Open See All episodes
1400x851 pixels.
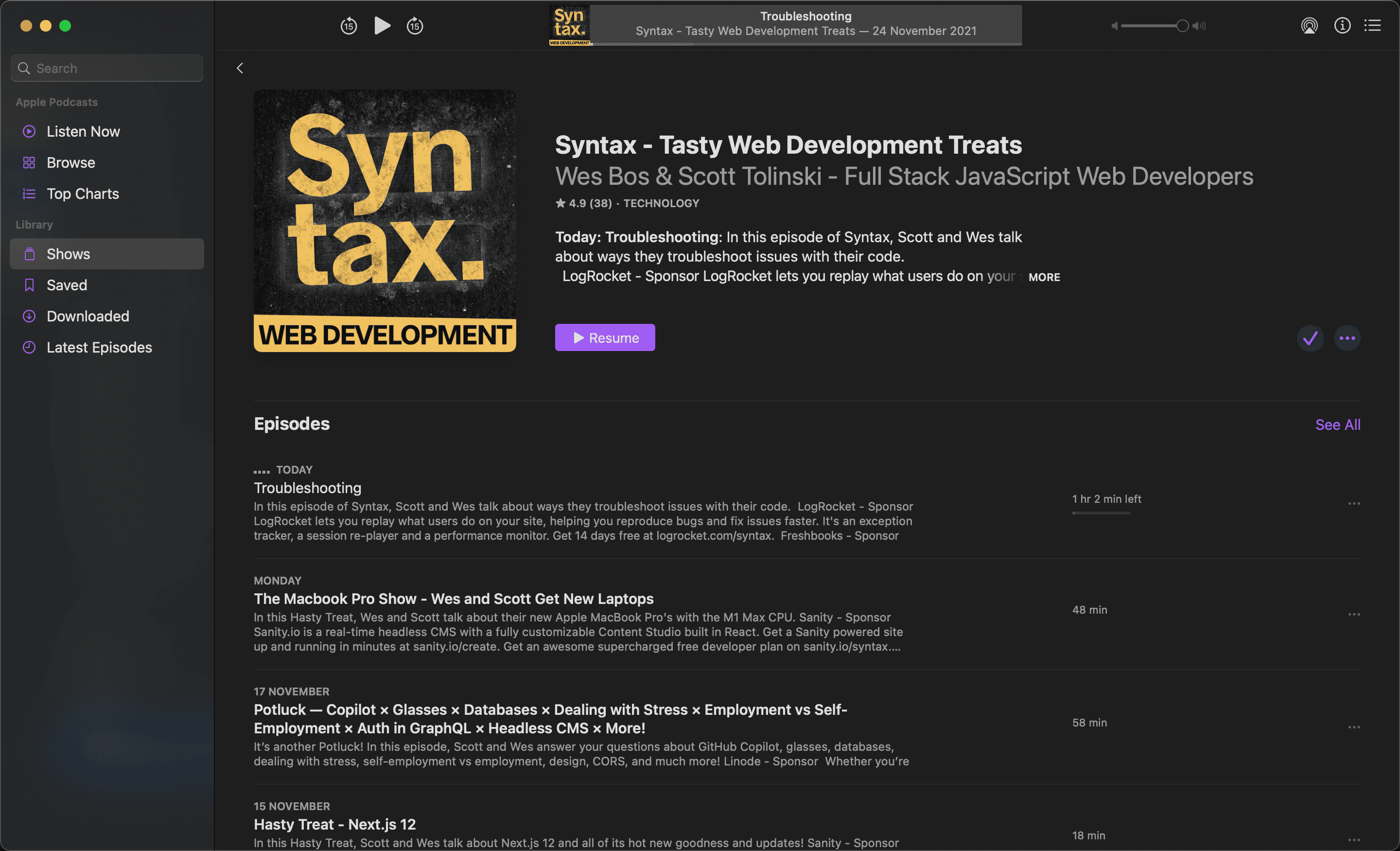tap(1337, 425)
